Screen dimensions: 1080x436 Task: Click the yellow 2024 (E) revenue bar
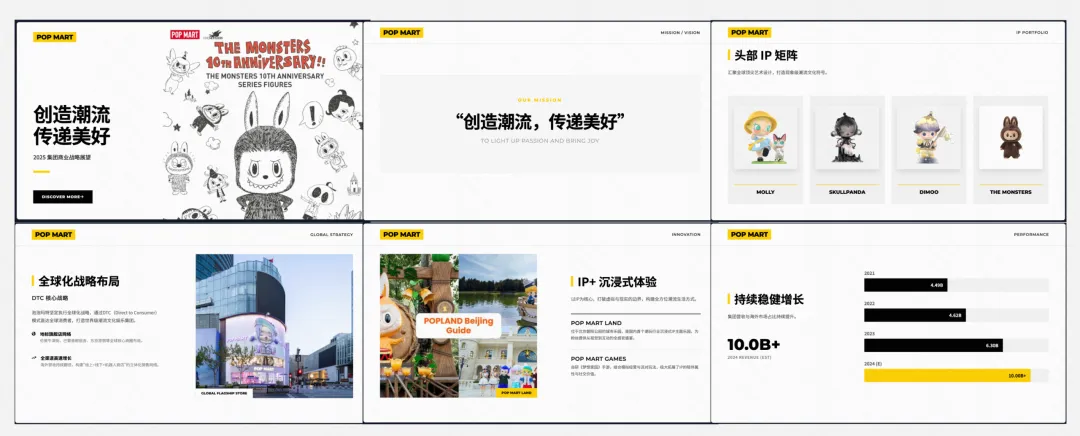(x=947, y=375)
